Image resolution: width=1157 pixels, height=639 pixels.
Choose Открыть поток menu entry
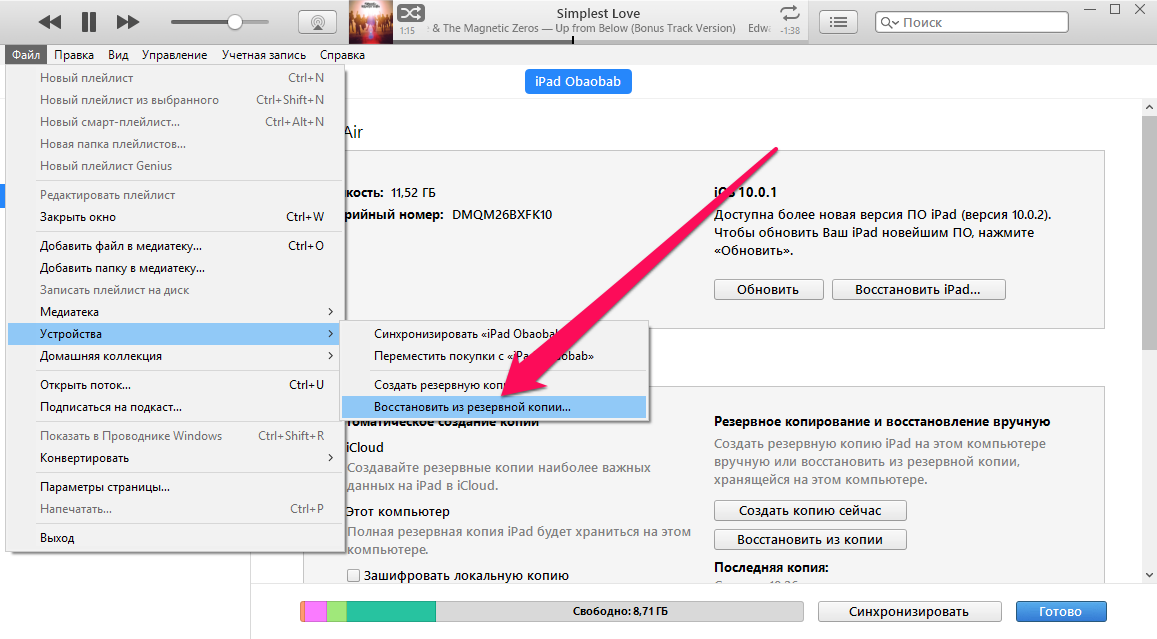175,384
